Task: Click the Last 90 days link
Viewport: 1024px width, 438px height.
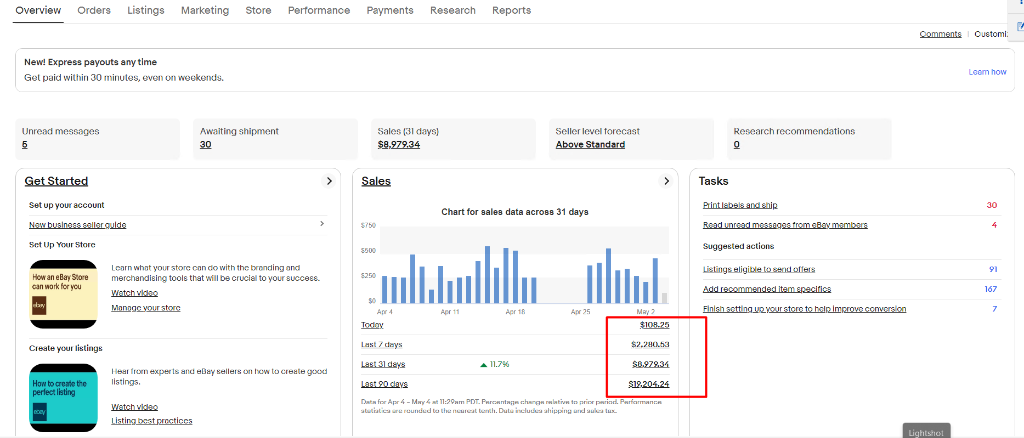Action: pyautogui.click(x=385, y=384)
